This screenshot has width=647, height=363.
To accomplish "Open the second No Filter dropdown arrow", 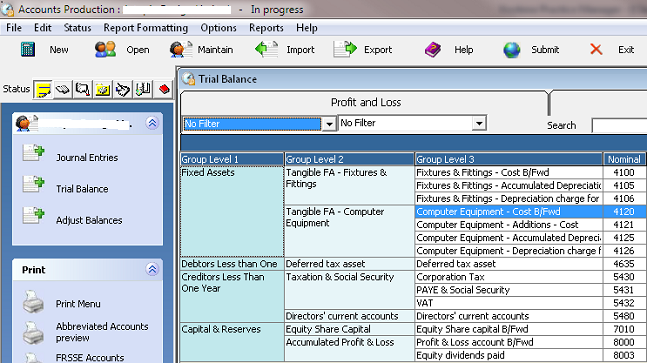I will (479, 123).
